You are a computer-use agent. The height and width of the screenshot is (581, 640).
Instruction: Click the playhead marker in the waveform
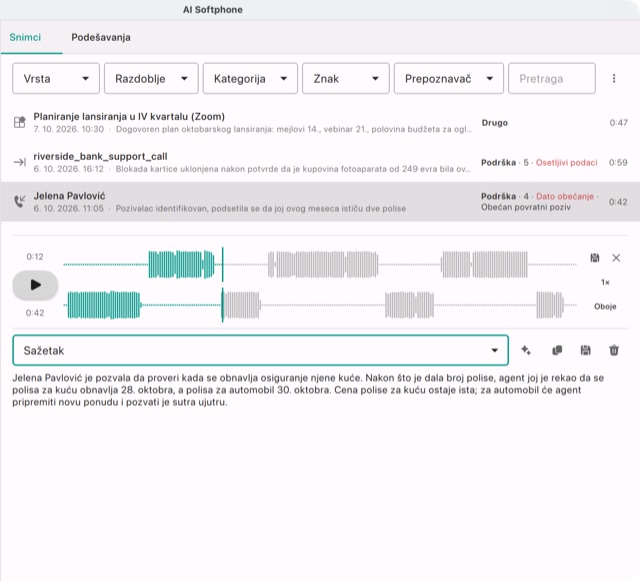pyautogui.click(x=222, y=285)
